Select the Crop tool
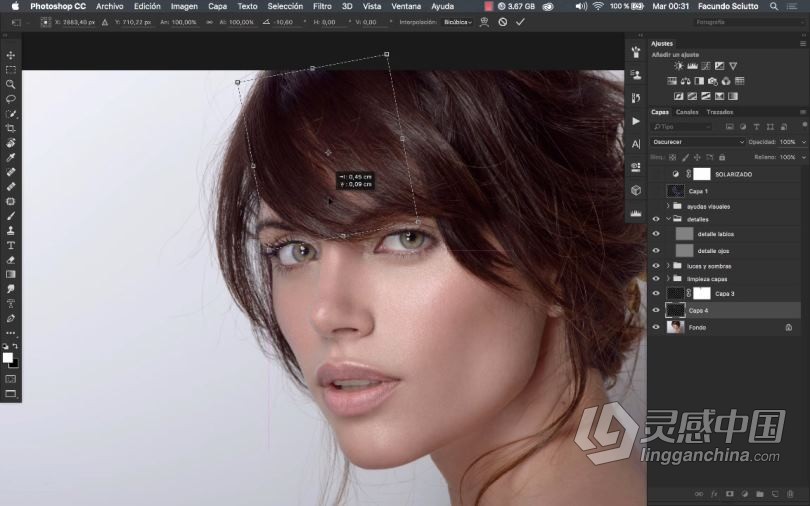 (x=10, y=128)
